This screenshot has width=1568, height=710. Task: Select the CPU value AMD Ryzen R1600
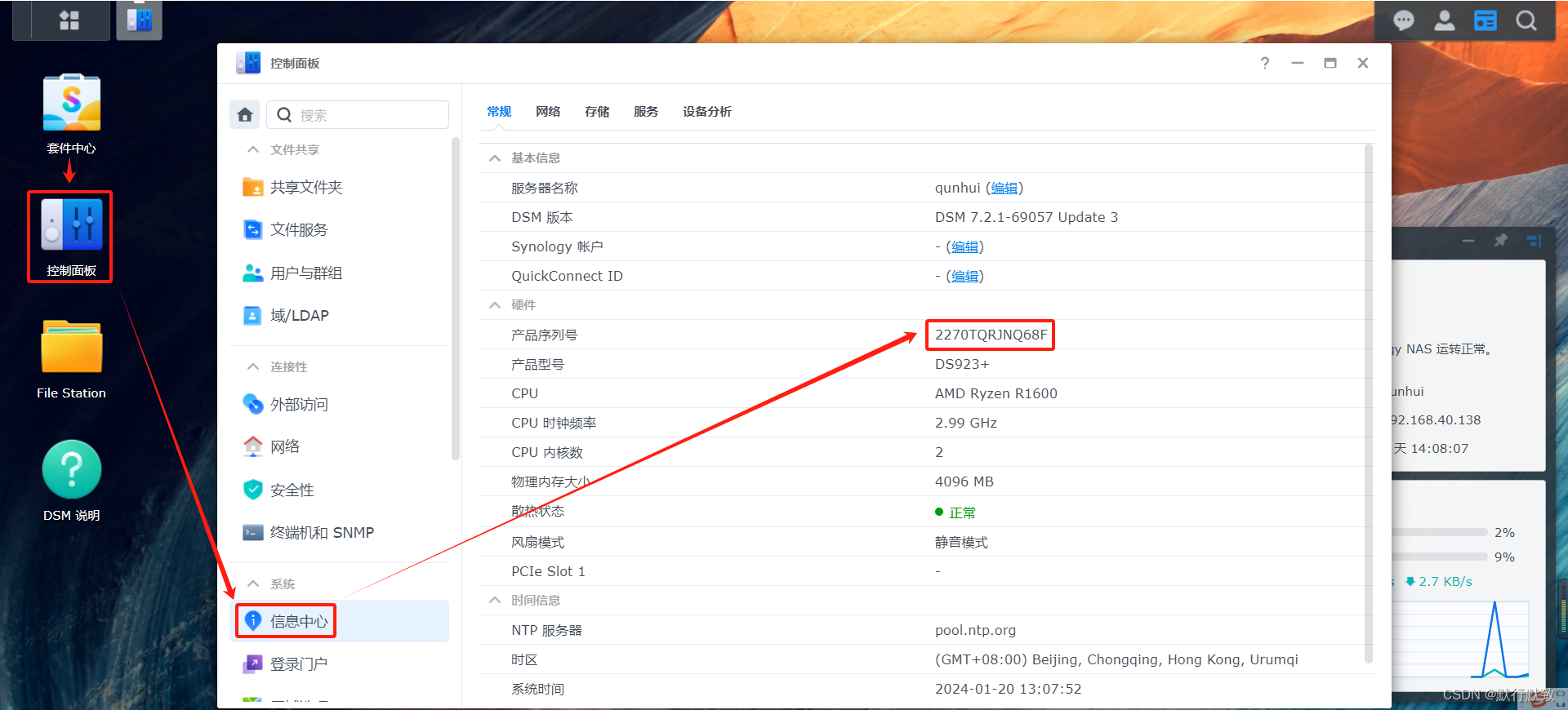996,394
